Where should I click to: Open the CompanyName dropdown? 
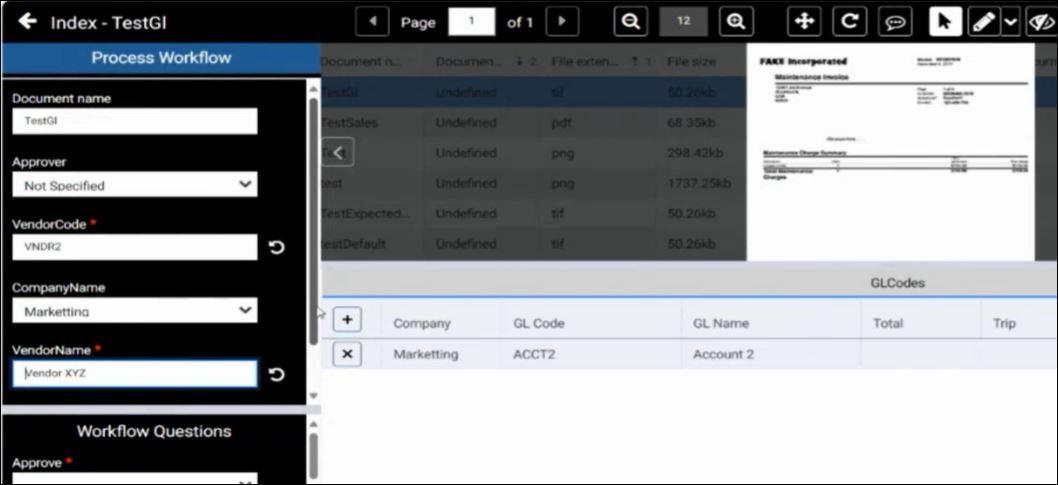coord(134,311)
